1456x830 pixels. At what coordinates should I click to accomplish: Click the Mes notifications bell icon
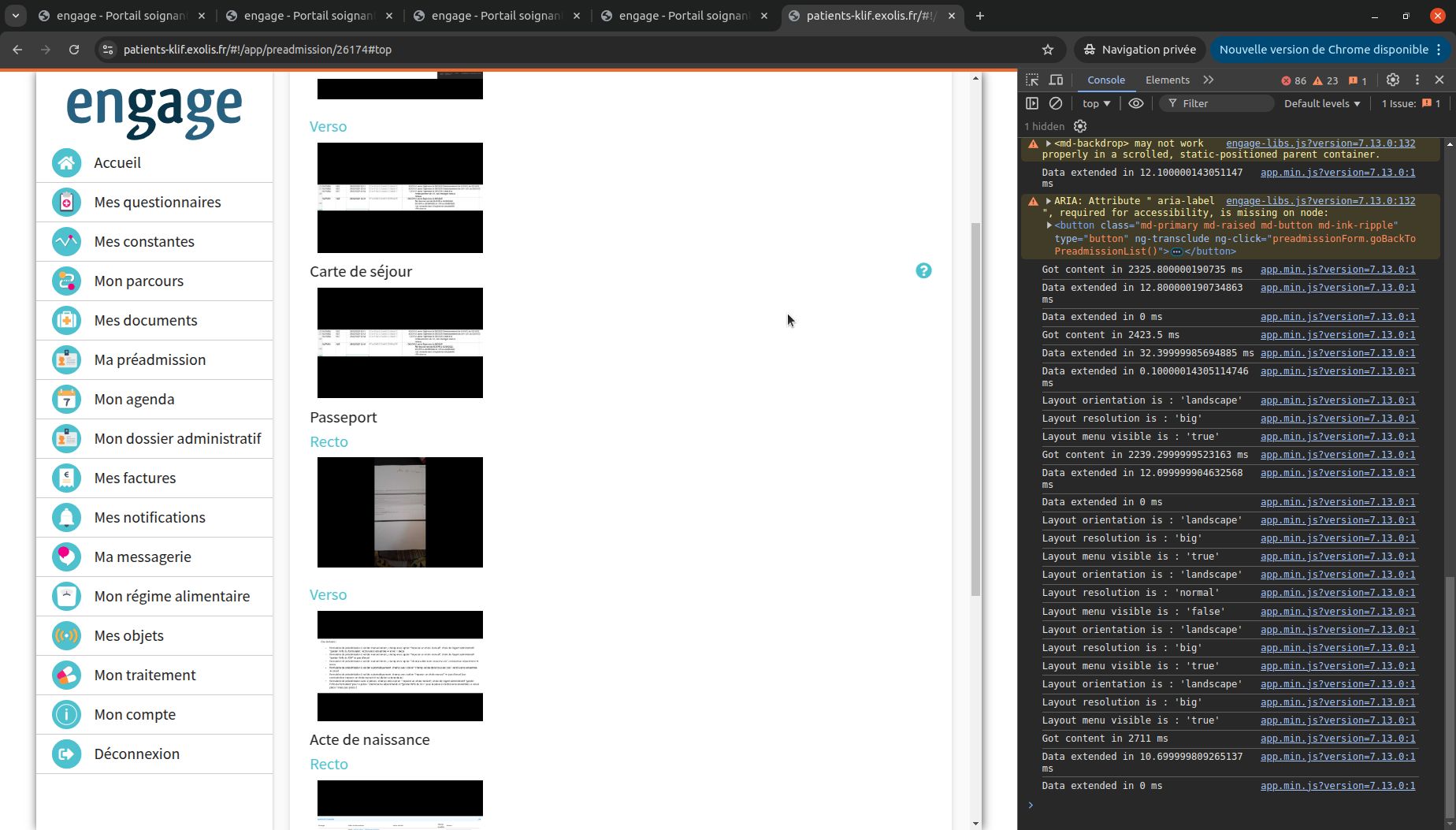point(67,518)
